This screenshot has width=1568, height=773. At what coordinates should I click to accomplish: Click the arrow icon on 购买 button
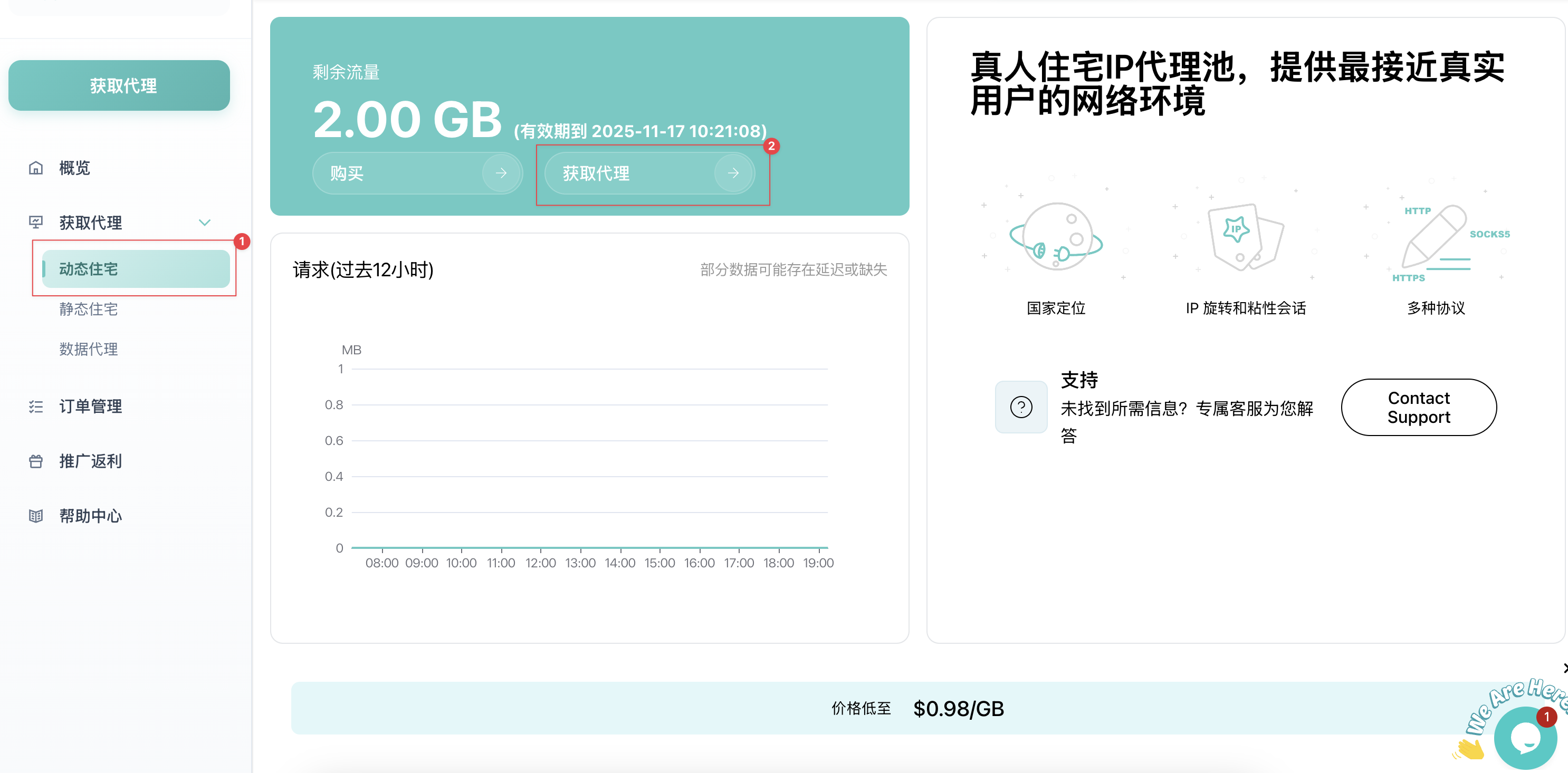point(501,173)
